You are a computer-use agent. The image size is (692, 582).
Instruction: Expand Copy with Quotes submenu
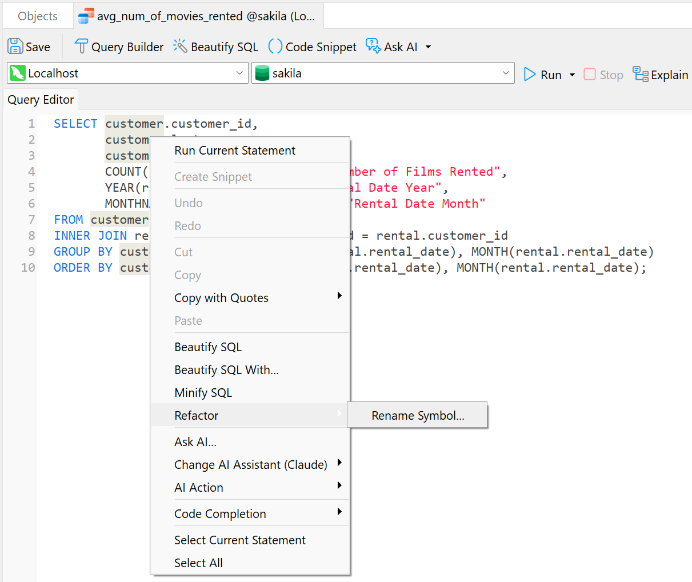250,298
